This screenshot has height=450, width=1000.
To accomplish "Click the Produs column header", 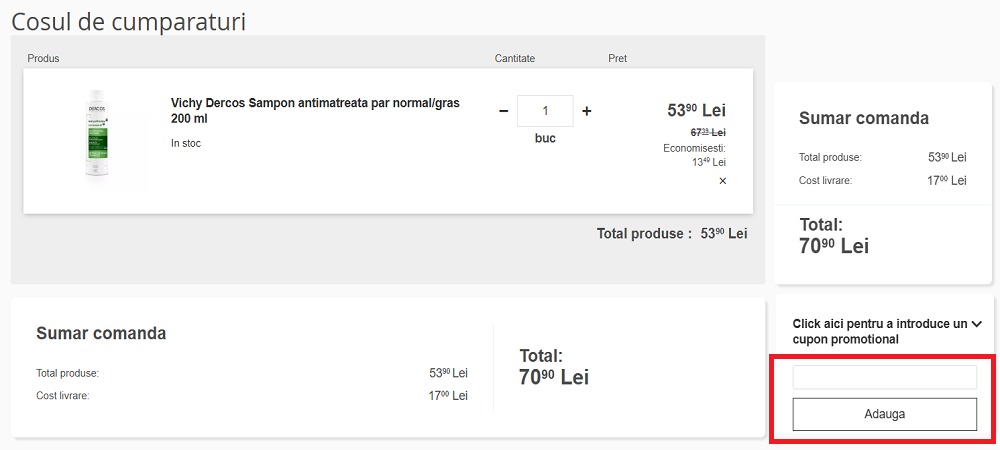I will click(x=43, y=59).
